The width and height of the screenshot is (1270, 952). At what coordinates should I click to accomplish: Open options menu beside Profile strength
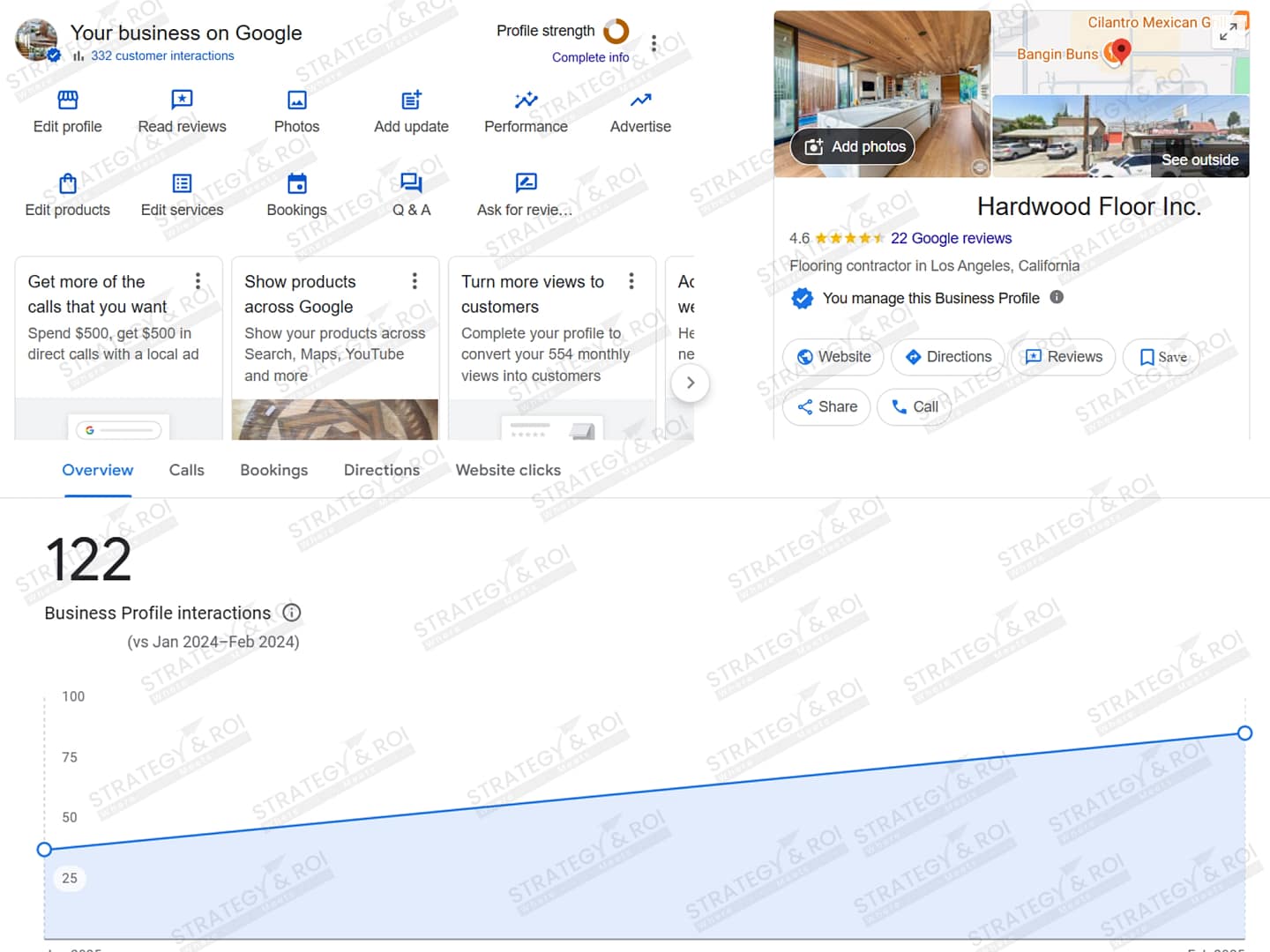(654, 43)
